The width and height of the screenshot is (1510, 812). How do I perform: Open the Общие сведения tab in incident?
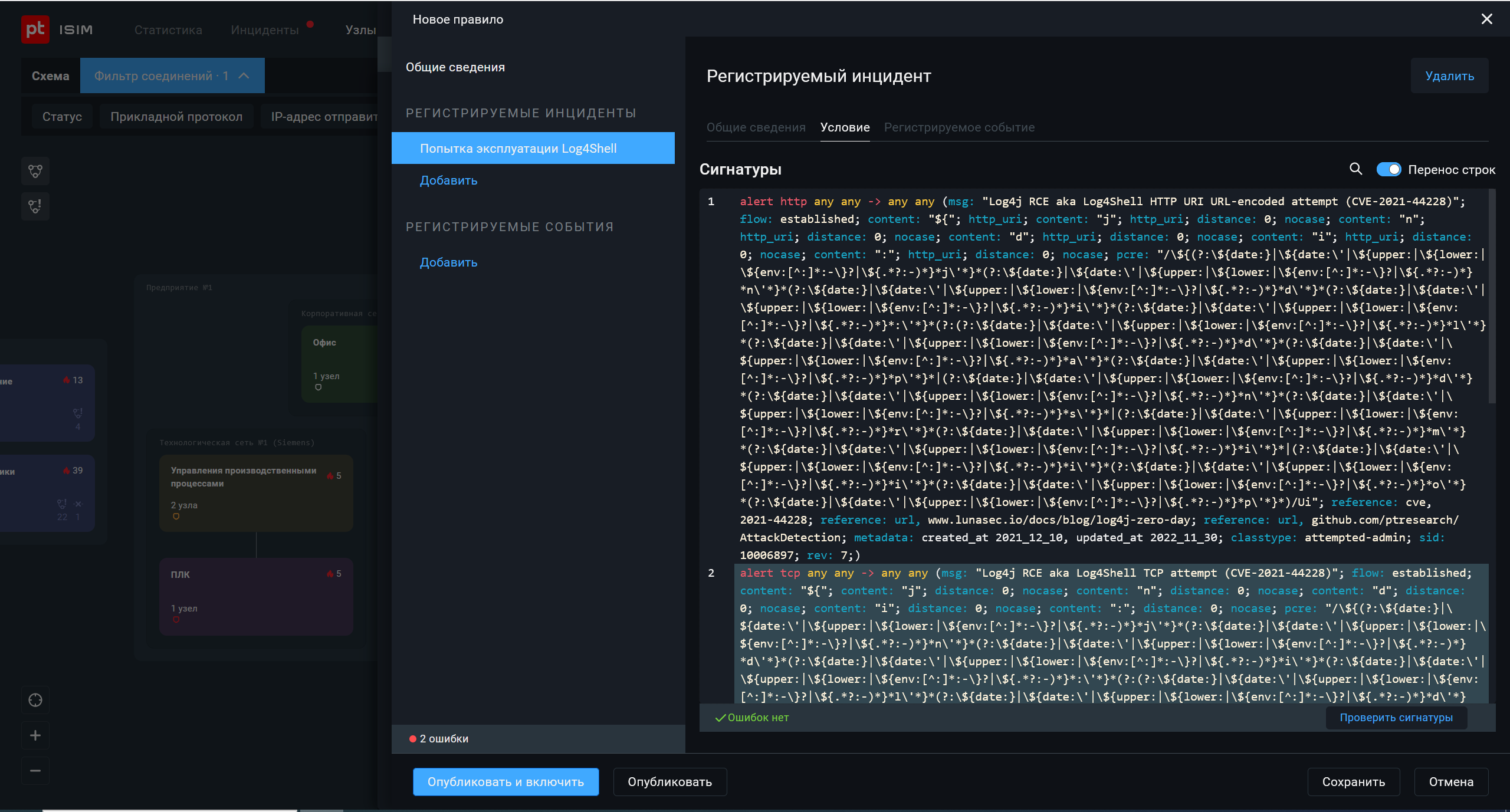pos(756,127)
